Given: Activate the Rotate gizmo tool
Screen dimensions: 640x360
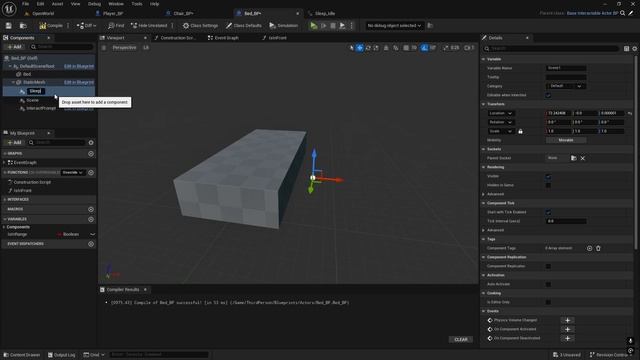Looking at the screenshot, I should tap(368, 48).
